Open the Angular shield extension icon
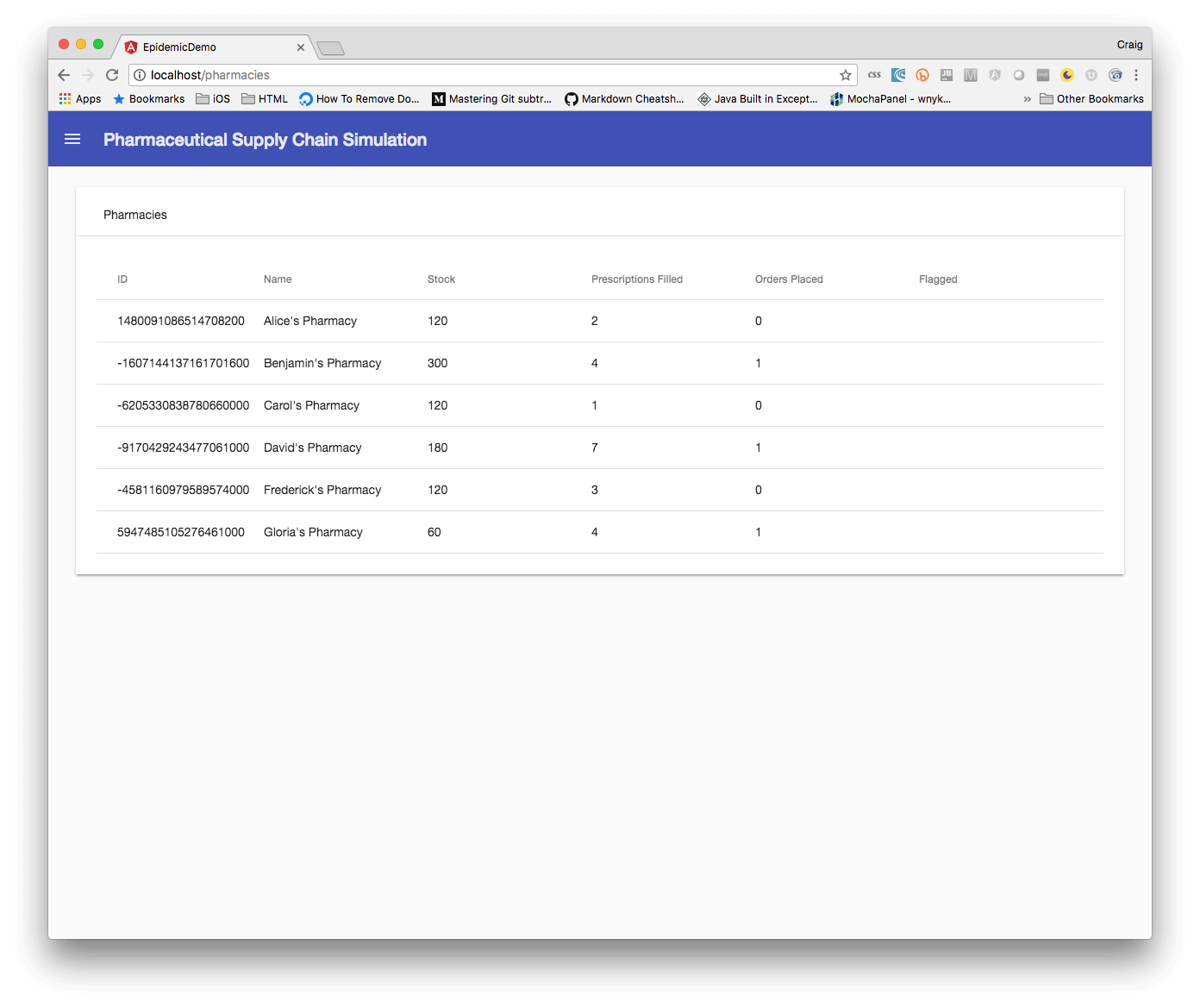Image resolution: width=1200 pixels, height=1008 pixels. [995, 75]
